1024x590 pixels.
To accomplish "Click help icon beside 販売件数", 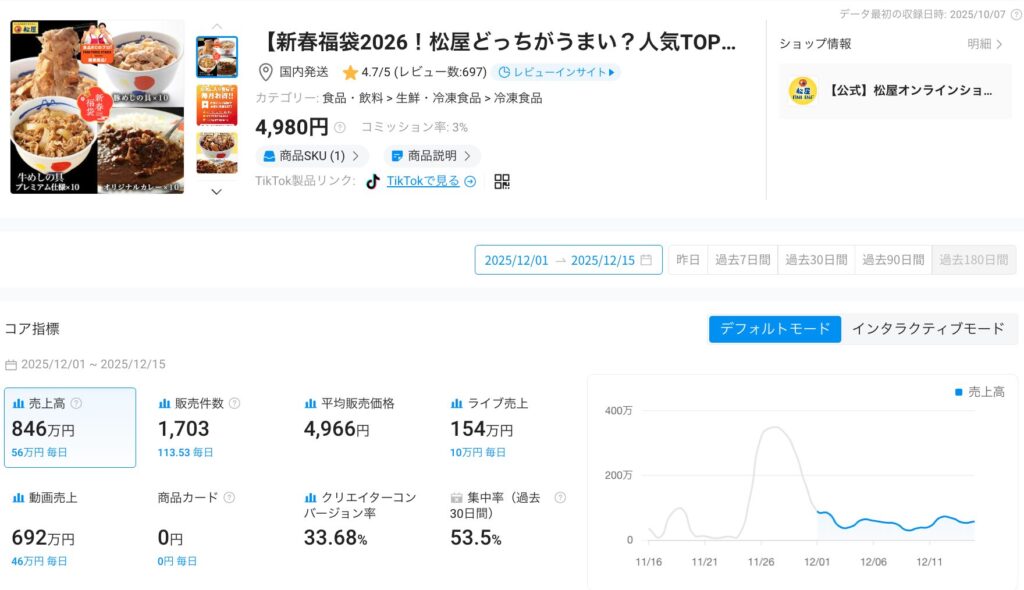I will pyautogui.click(x=235, y=404).
